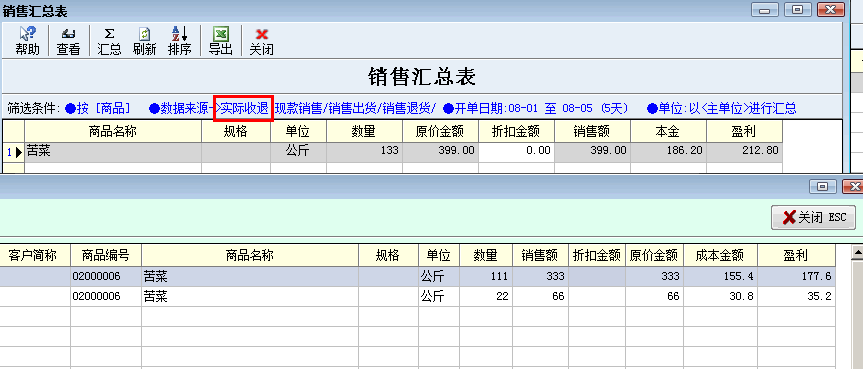Click the profit cell 212.80
This screenshot has width=863, height=369.
click(744, 152)
